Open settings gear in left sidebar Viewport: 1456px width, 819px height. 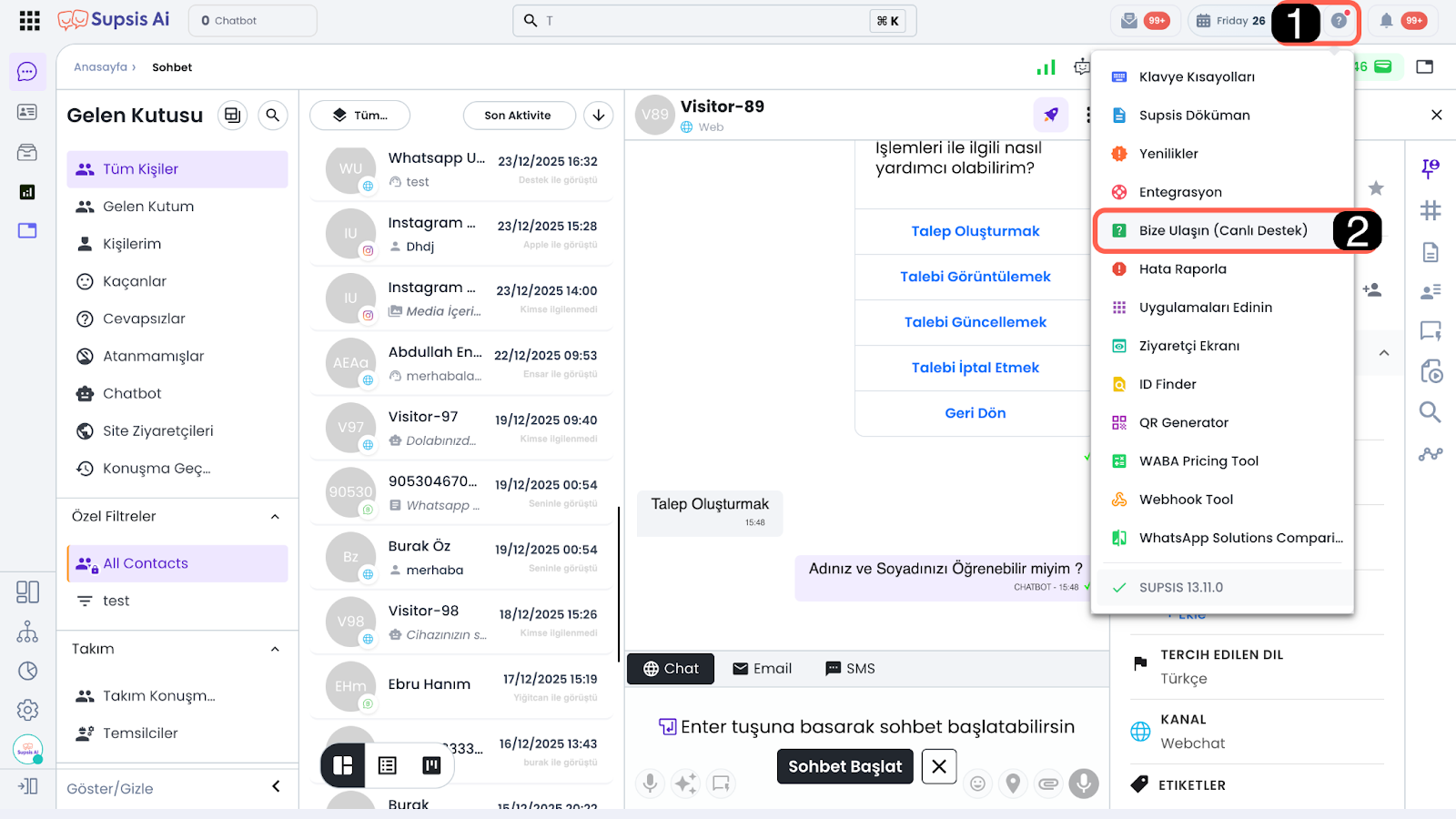(x=27, y=710)
